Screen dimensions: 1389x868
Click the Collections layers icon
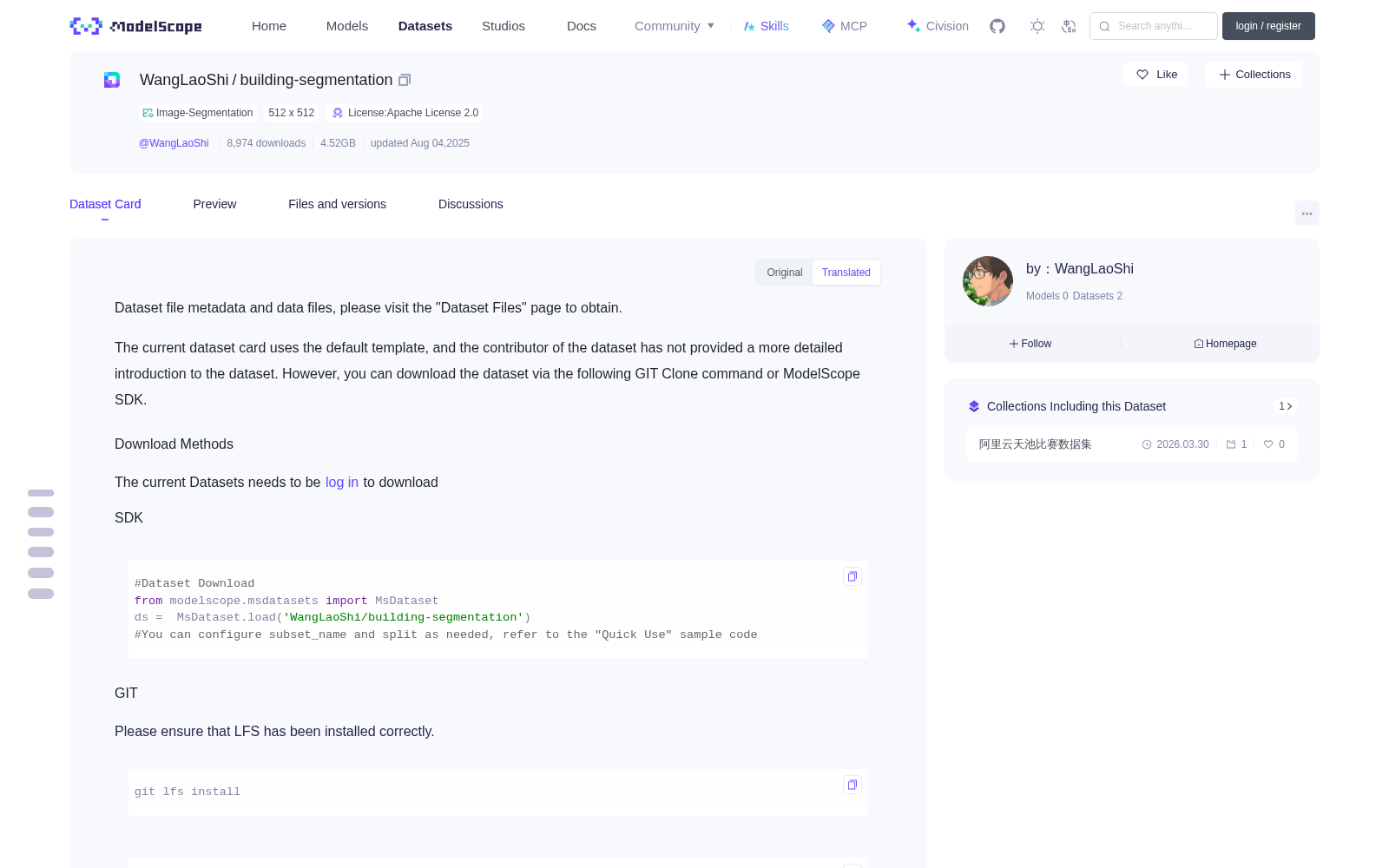(x=974, y=406)
